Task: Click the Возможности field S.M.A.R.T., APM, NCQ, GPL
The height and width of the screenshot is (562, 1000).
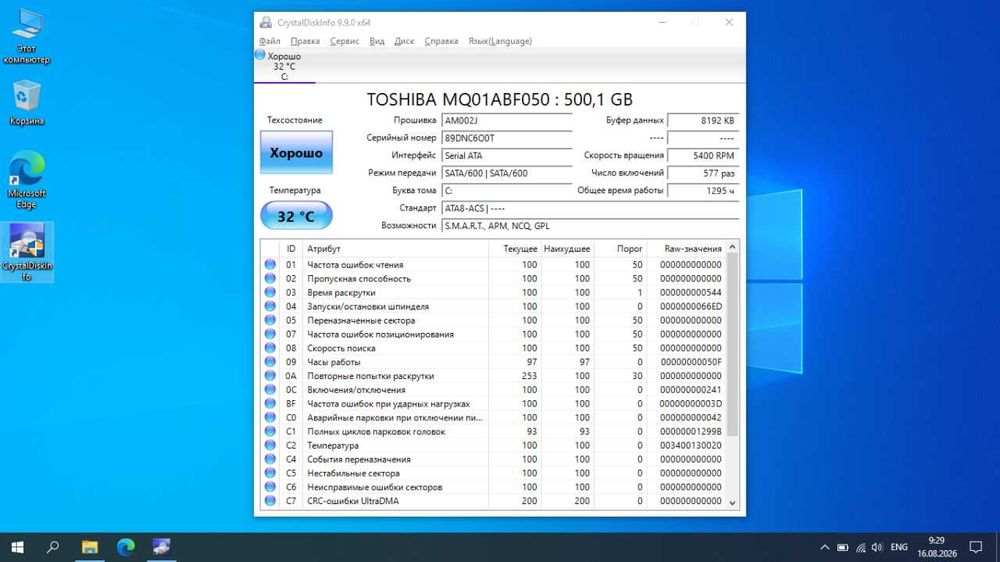Action: pos(590,226)
